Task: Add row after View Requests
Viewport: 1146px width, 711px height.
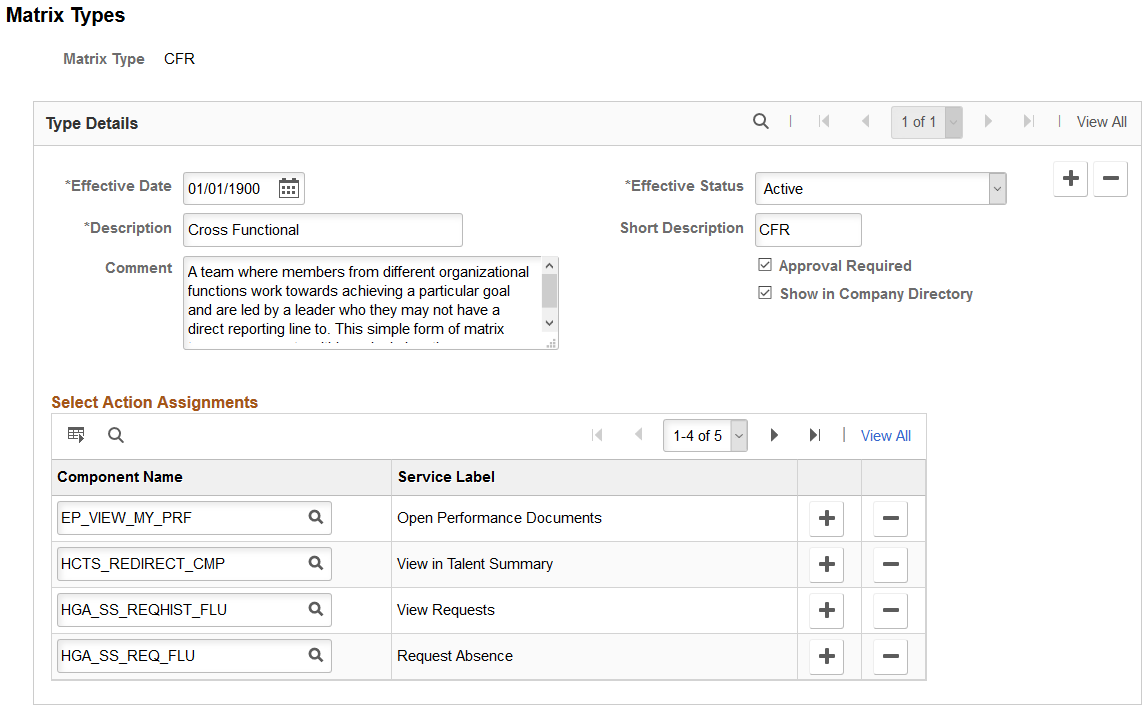Action: coord(827,610)
